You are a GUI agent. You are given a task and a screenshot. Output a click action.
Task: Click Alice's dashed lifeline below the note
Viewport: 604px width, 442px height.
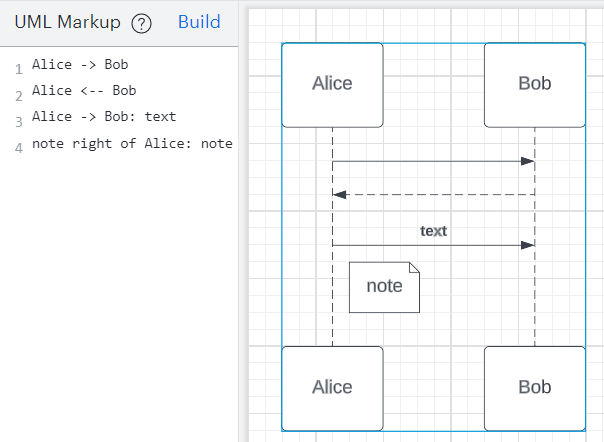click(x=332, y=330)
